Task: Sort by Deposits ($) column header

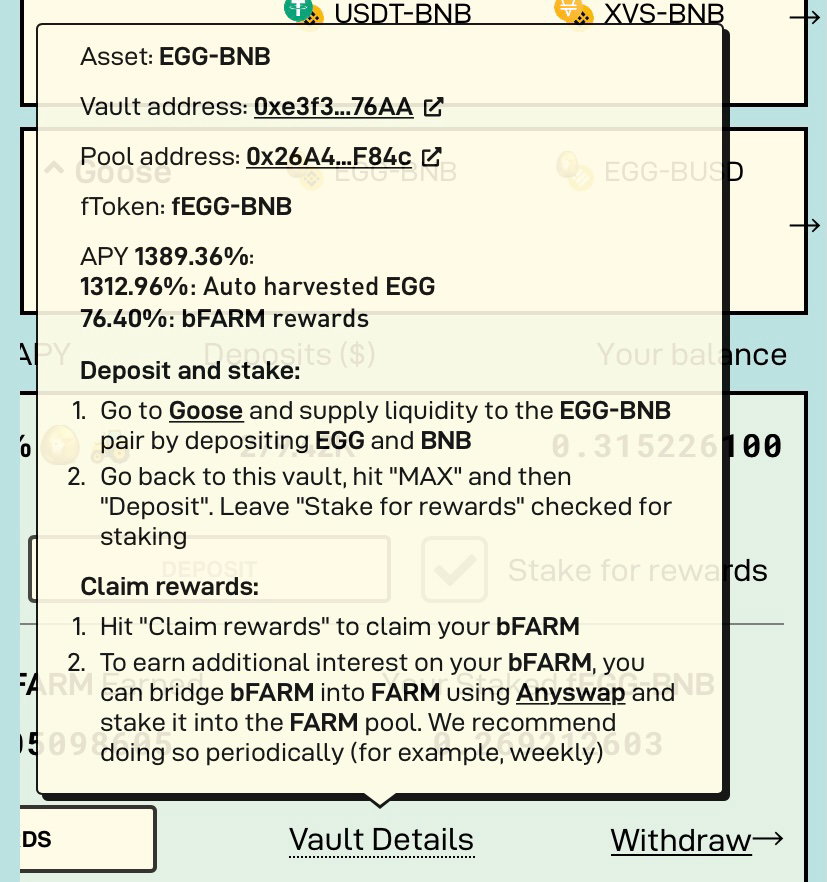Action: (x=289, y=354)
